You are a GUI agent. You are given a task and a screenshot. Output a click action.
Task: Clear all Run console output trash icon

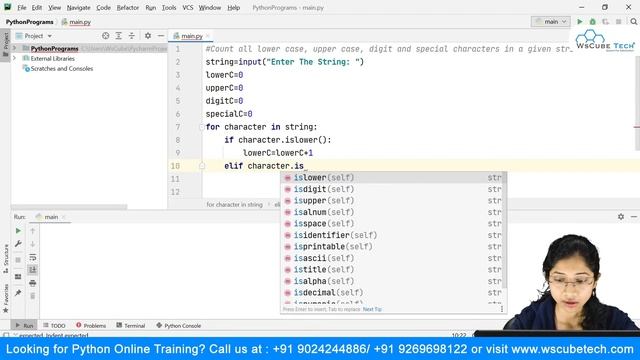click(33, 296)
